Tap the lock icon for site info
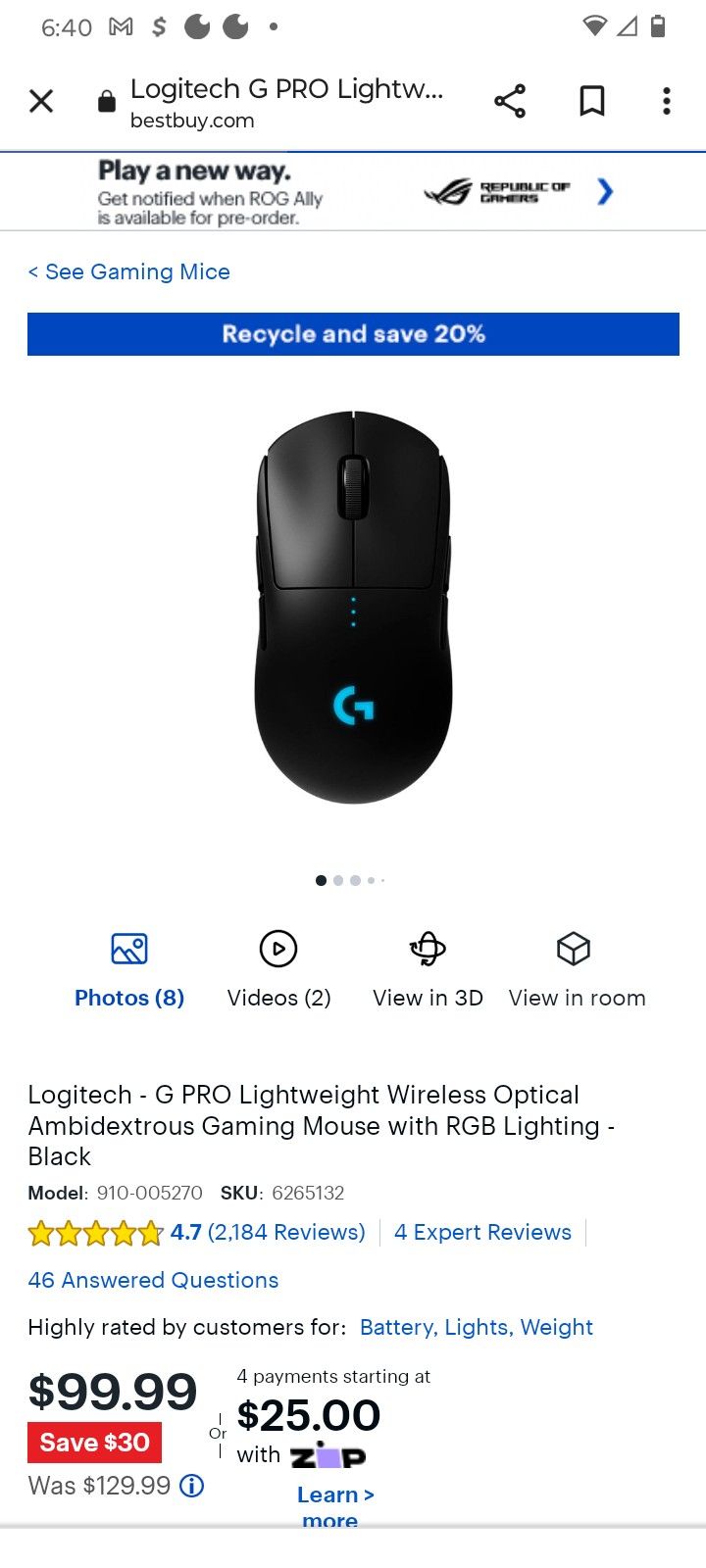The image size is (706, 1568). point(107,101)
